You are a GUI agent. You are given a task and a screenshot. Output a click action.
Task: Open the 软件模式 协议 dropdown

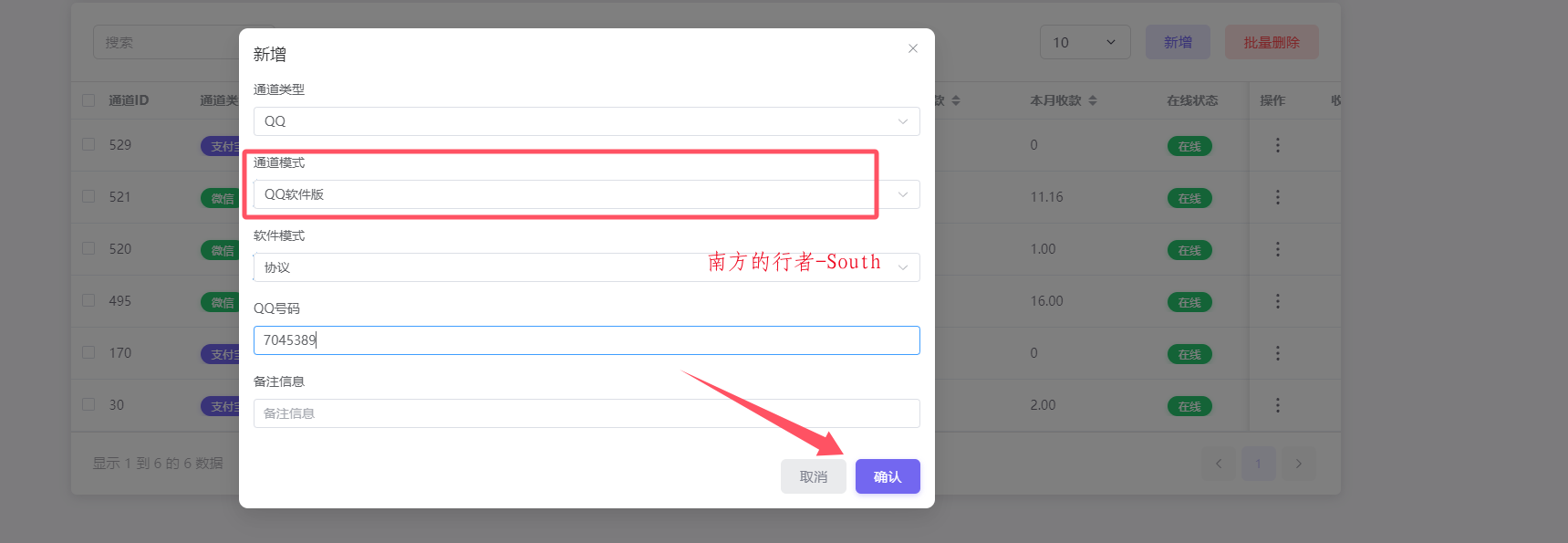click(x=587, y=267)
